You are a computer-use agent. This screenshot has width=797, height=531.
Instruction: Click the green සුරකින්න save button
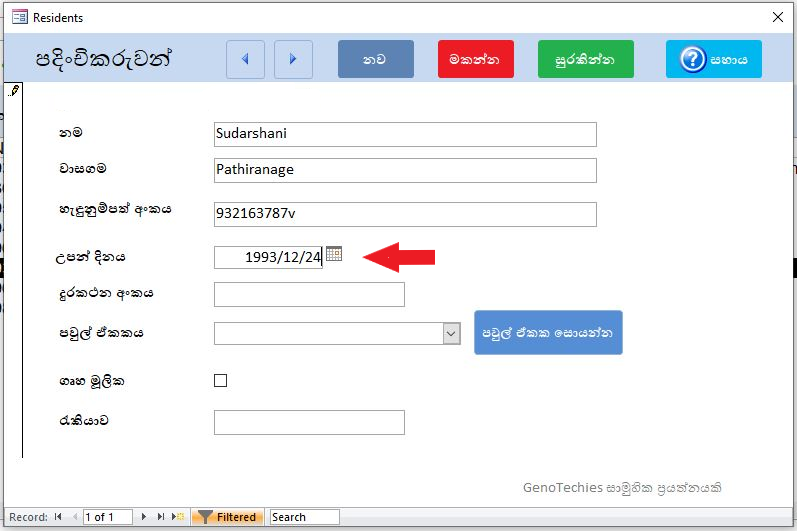[586, 59]
